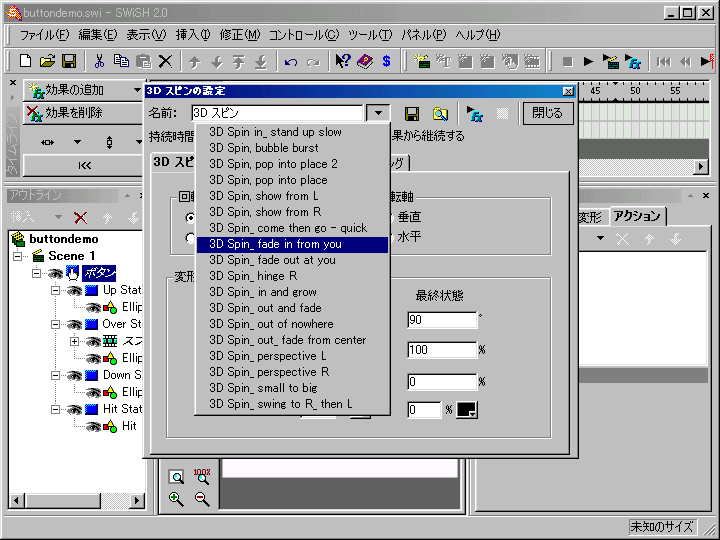Collapse ボタン tree node
Viewport: 720px width, 540px height.
pos(36,273)
